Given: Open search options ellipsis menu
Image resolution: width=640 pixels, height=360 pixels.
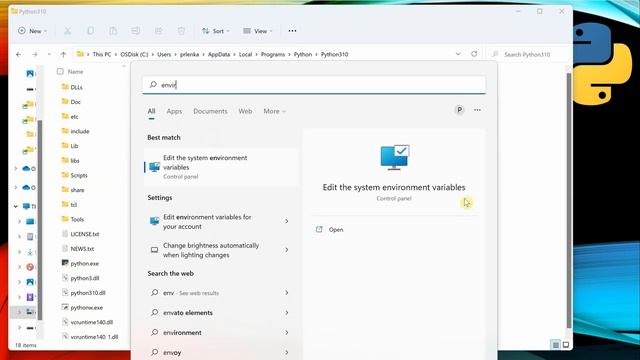Looking at the screenshot, I should pos(477,110).
